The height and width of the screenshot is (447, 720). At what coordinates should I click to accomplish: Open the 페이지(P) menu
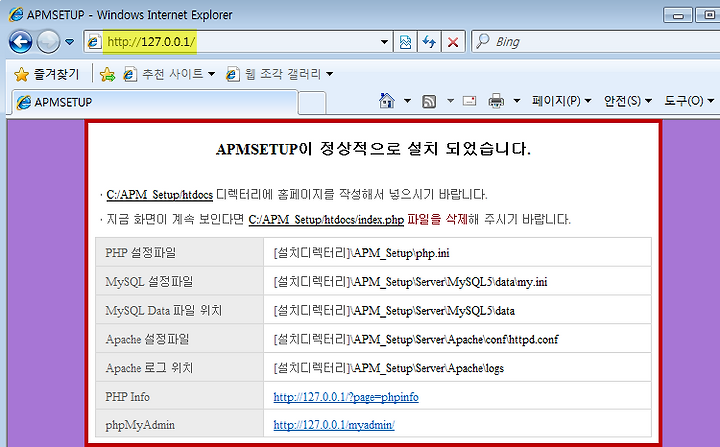click(x=561, y=101)
